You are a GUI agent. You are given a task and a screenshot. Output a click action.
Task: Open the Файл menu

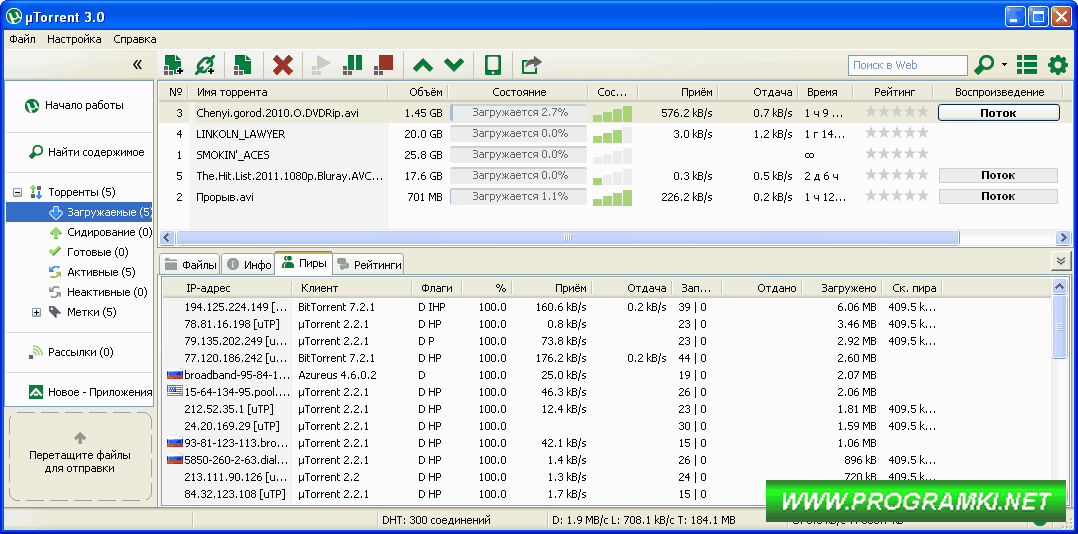pyautogui.click(x=23, y=39)
